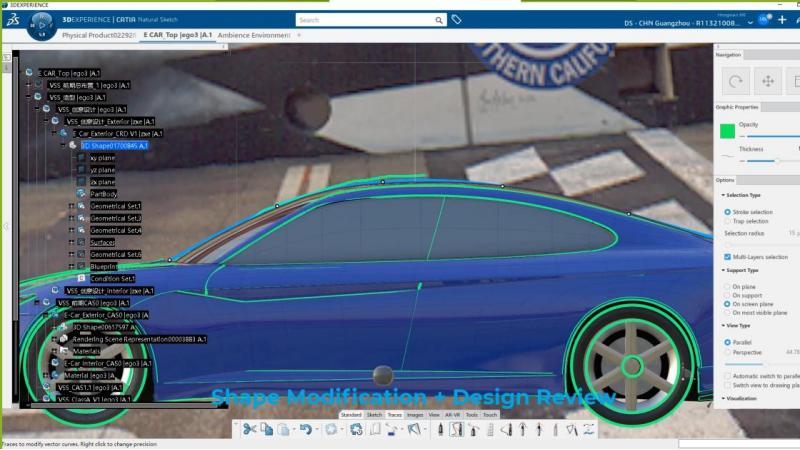Screen dimensions: 800x450
Task: Collapse the Visualization section arrow
Action: [x=723, y=398]
